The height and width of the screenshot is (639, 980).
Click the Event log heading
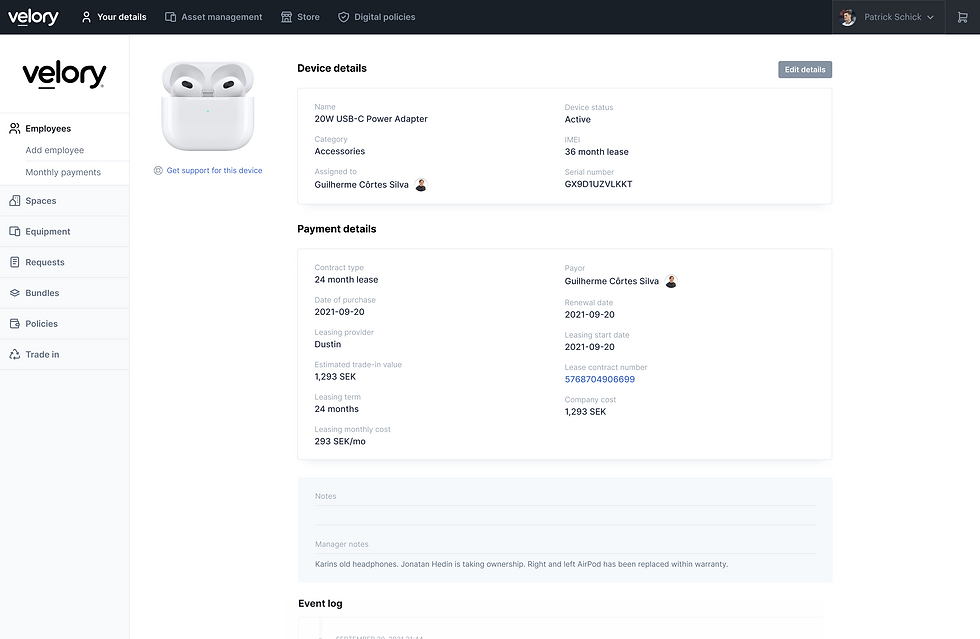coord(320,603)
